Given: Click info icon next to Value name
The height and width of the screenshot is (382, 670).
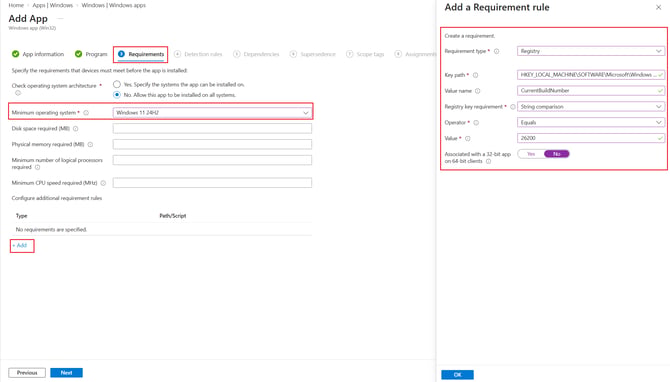Looking at the screenshot, I should (478, 91).
